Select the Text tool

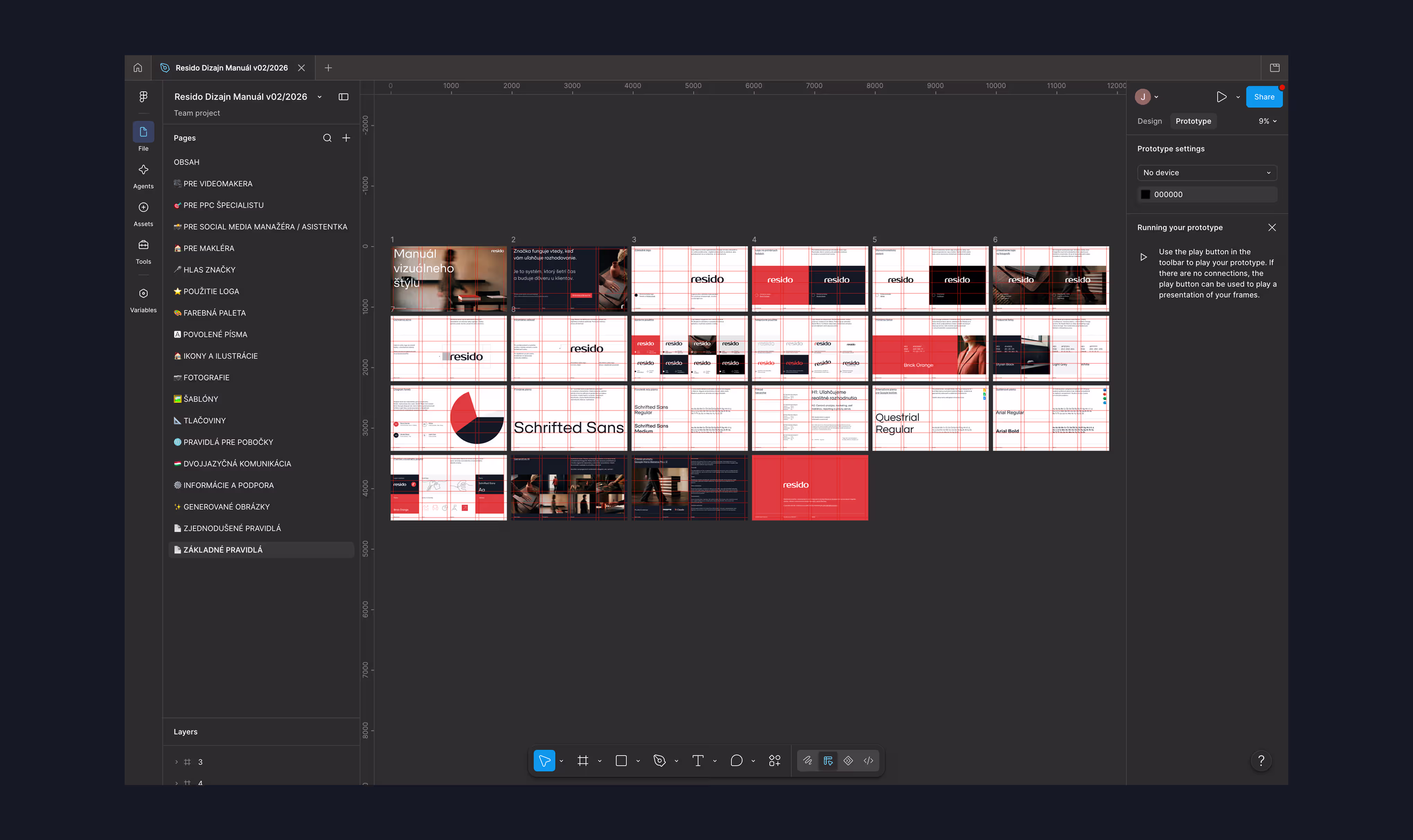[698, 761]
